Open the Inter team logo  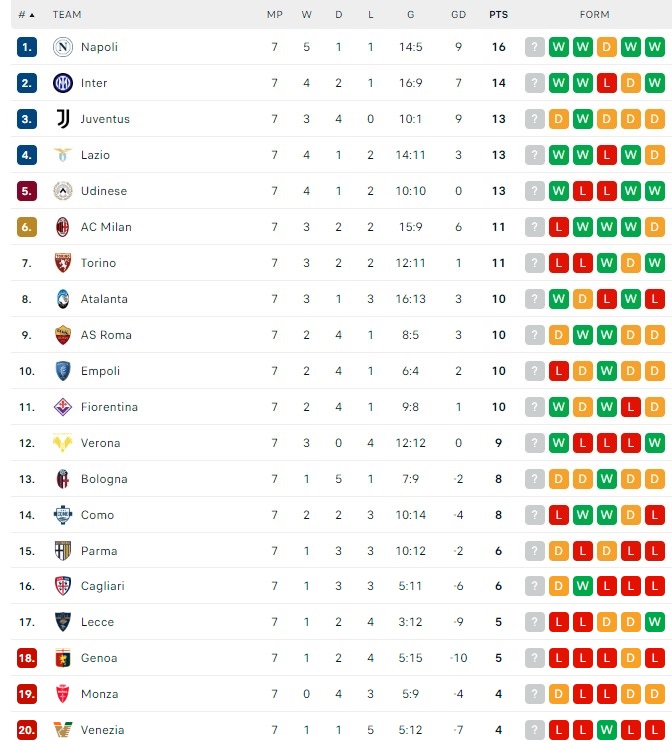coord(63,83)
